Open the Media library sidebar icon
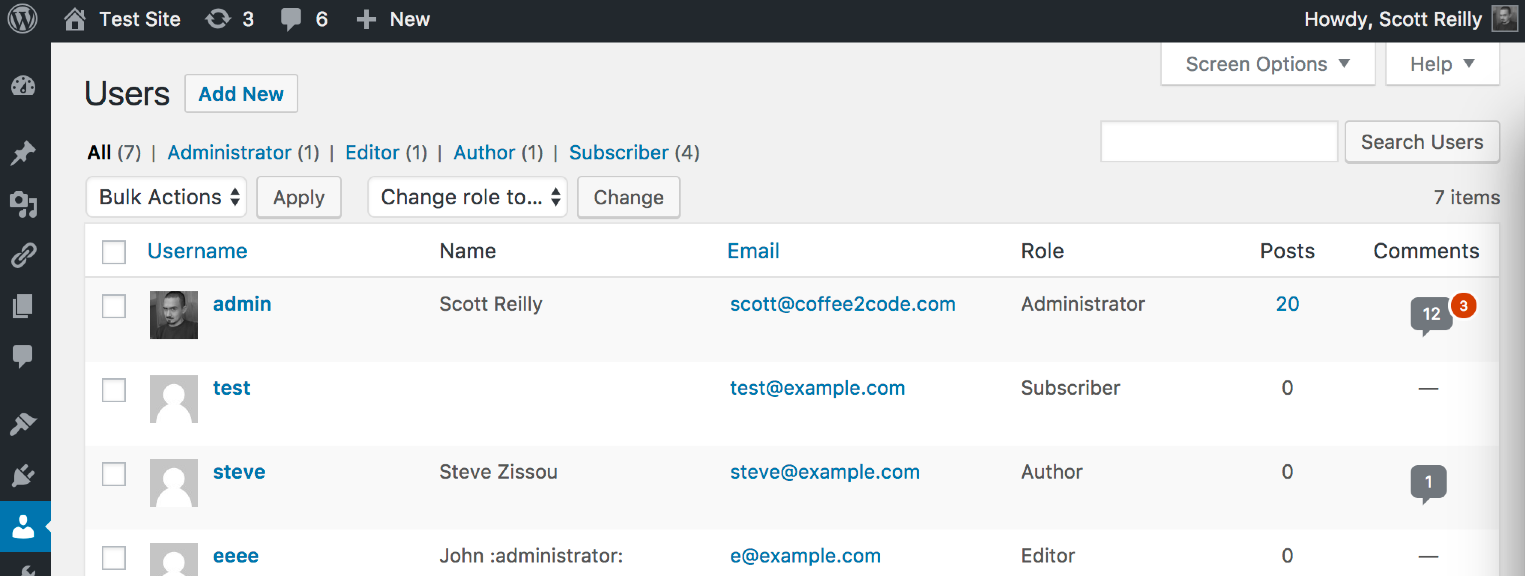Screen dimensions: 1525x576 pos(24,205)
